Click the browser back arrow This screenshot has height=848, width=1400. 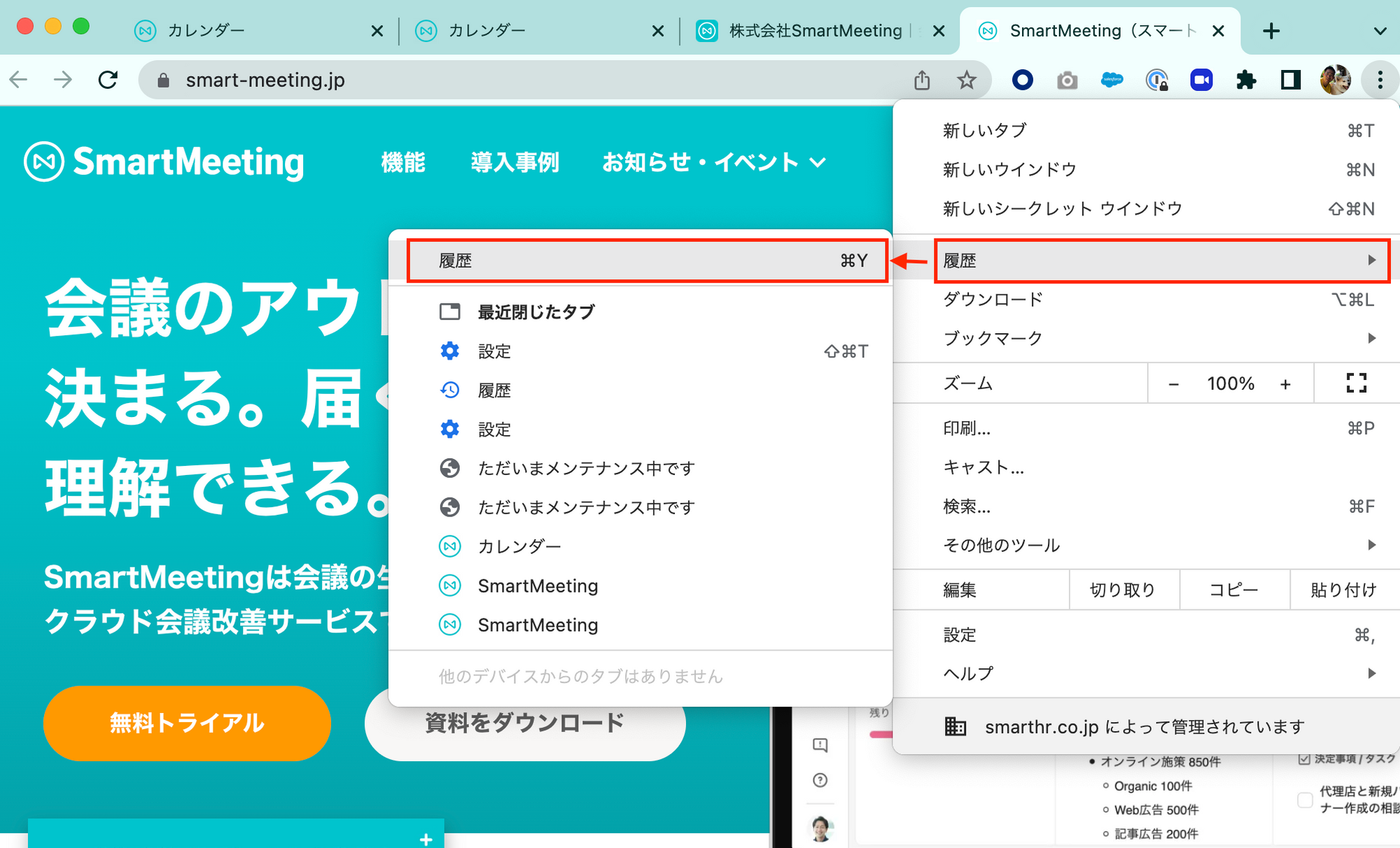click(x=19, y=80)
